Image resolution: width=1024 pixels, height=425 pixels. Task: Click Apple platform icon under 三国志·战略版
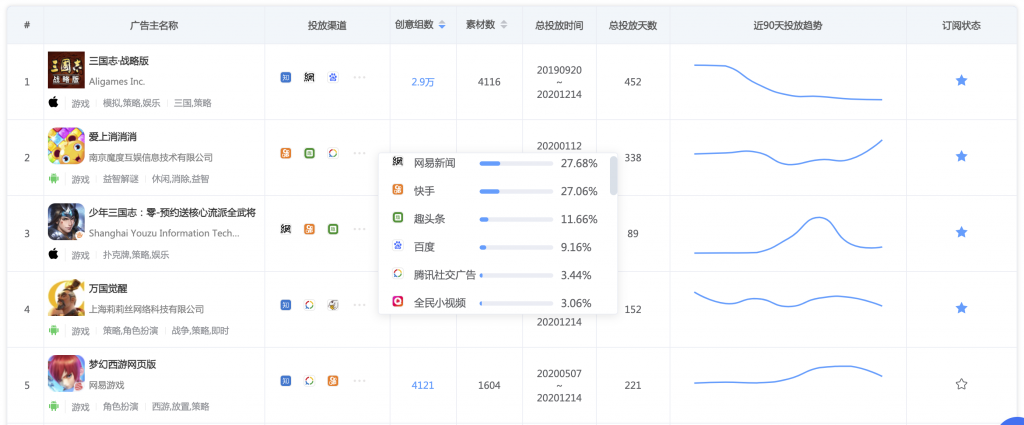54,102
